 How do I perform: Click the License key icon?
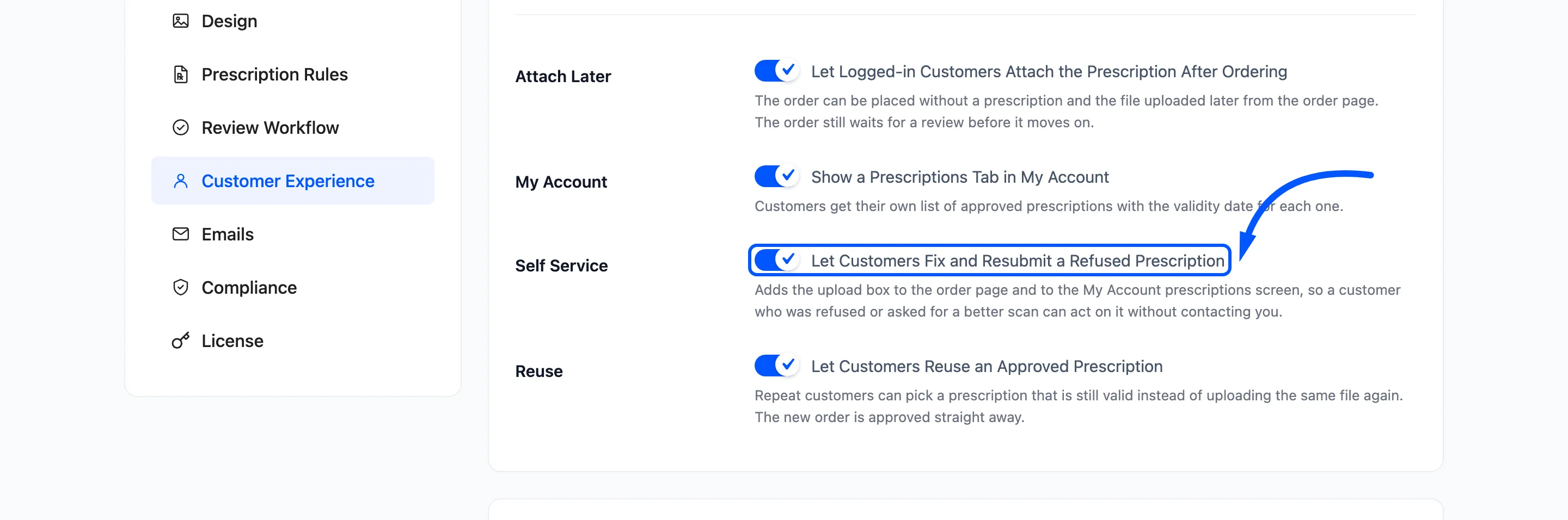(181, 341)
